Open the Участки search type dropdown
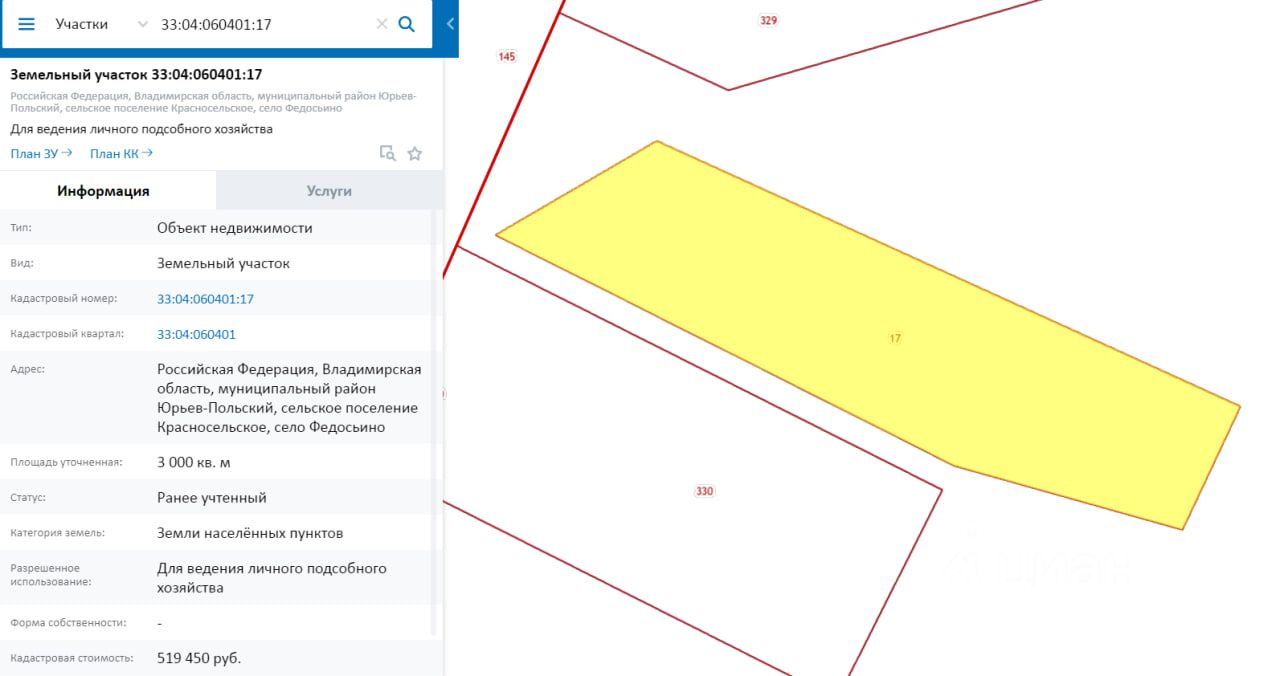Image resolution: width=1280 pixels, height=676 pixels. 100,24
